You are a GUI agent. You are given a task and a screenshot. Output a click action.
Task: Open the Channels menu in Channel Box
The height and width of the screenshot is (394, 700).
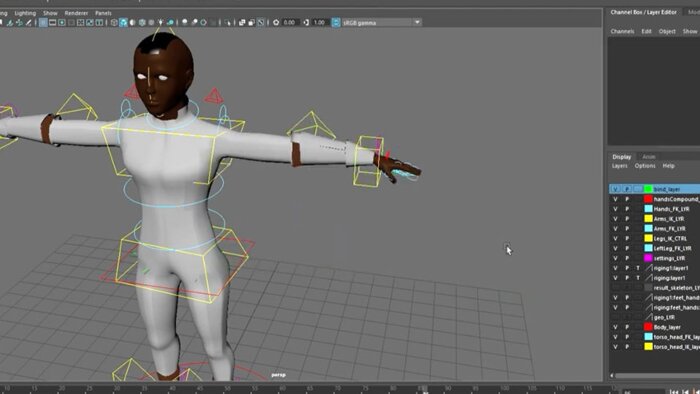pyautogui.click(x=622, y=31)
